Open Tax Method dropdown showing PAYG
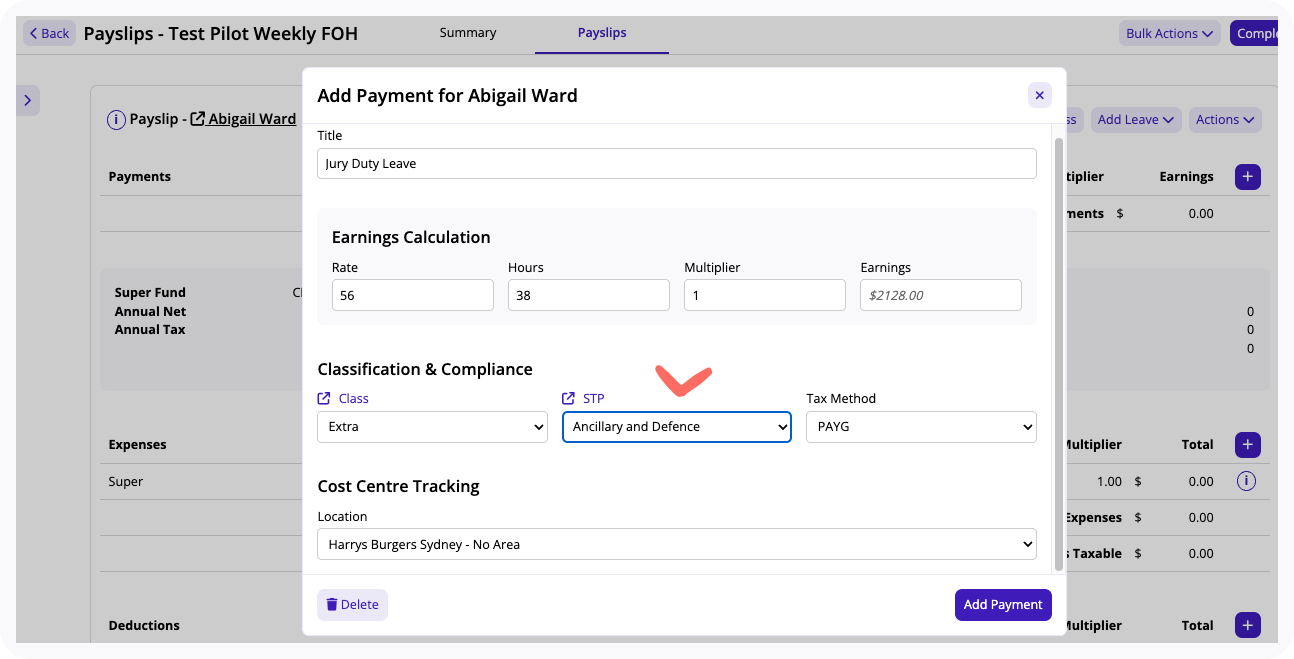The width and height of the screenshot is (1294, 659). click(921, 427)
